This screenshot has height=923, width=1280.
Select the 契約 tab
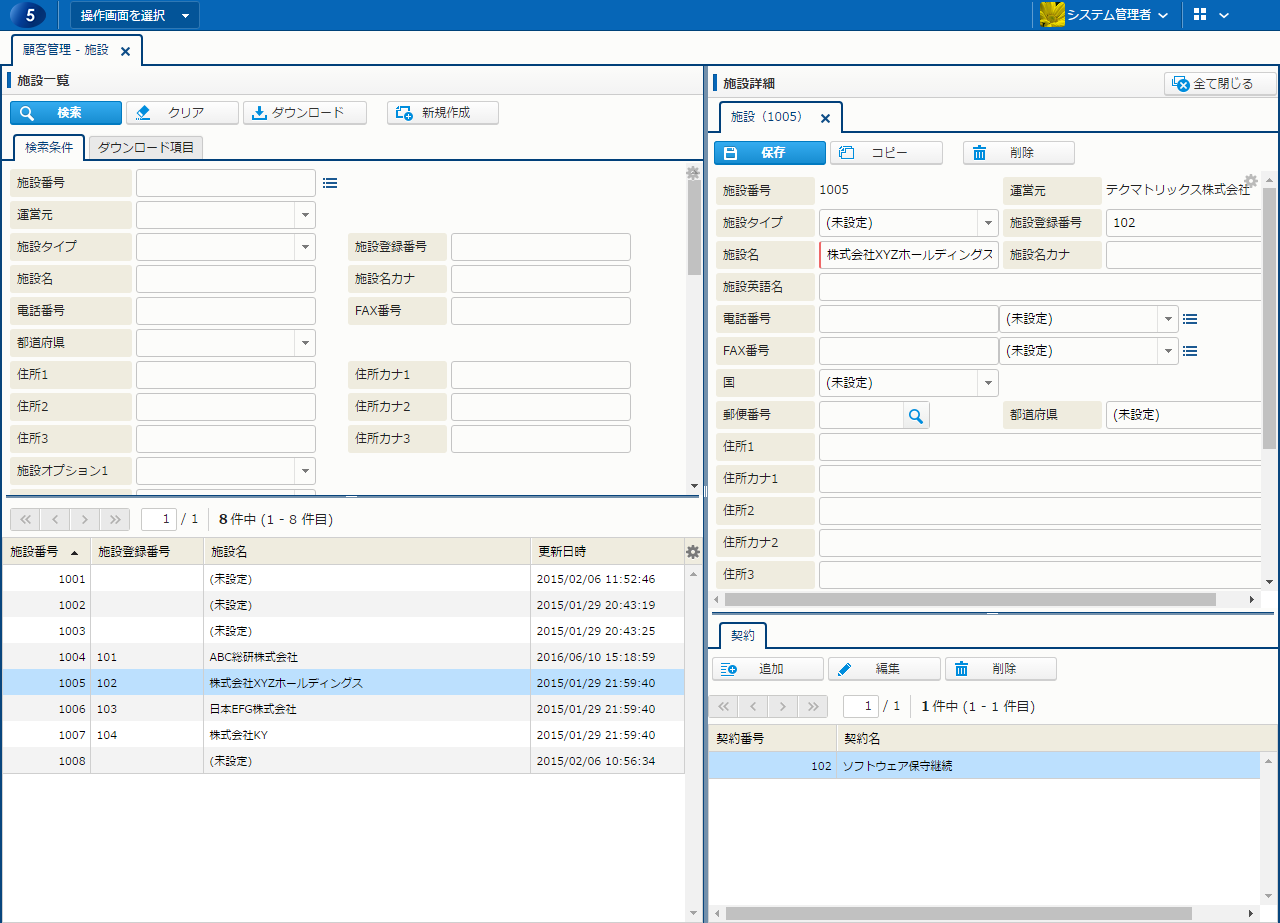coord(742,634)
